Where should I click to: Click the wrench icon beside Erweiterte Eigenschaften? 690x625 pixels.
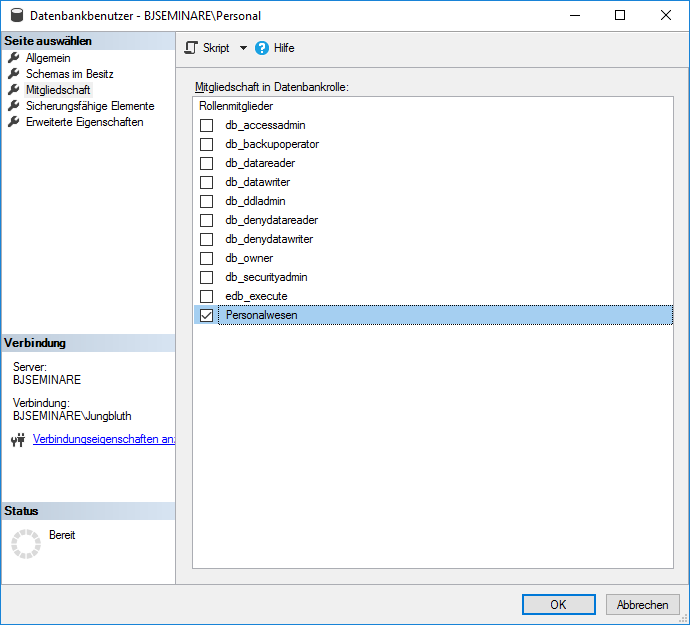(x=14, y=122)
